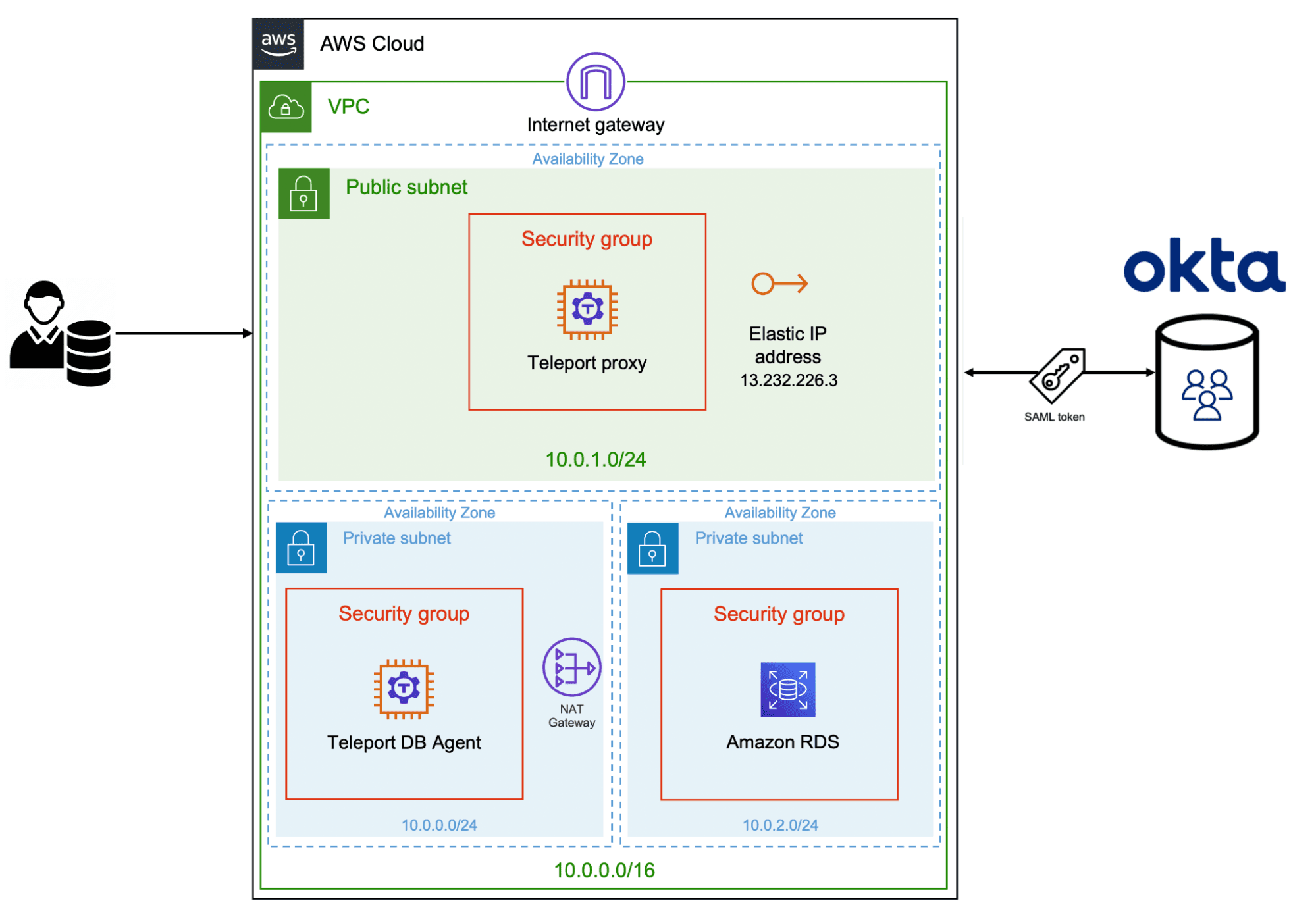Click the okta logo
This screenshot has width=1316, height=911.
coord(1204,266)
